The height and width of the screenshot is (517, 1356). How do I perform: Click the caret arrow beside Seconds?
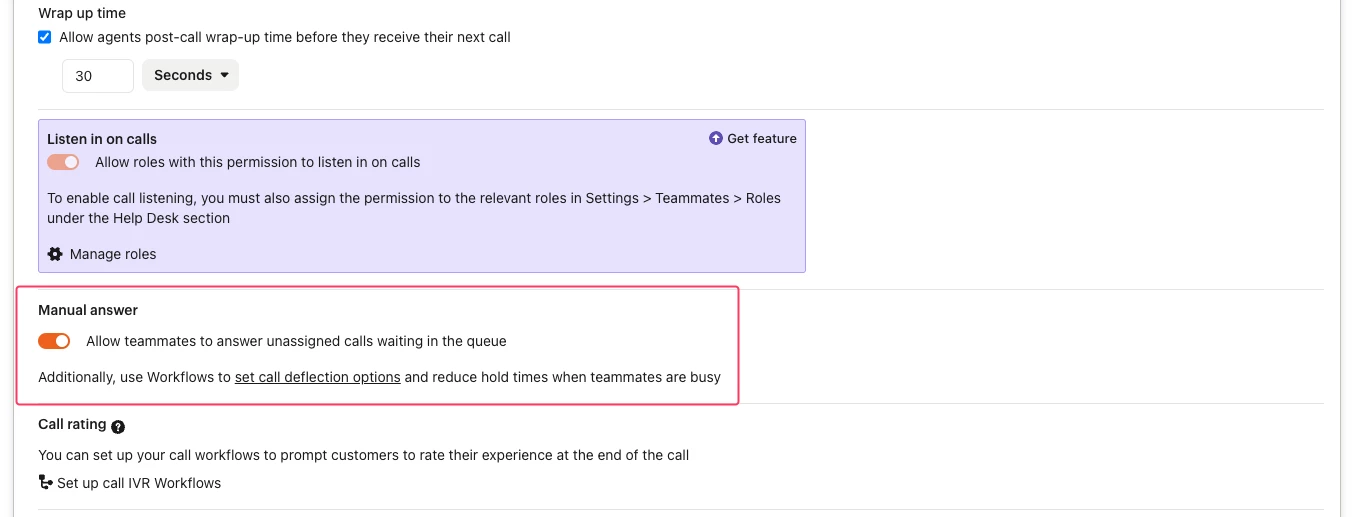tap(224, 75)
